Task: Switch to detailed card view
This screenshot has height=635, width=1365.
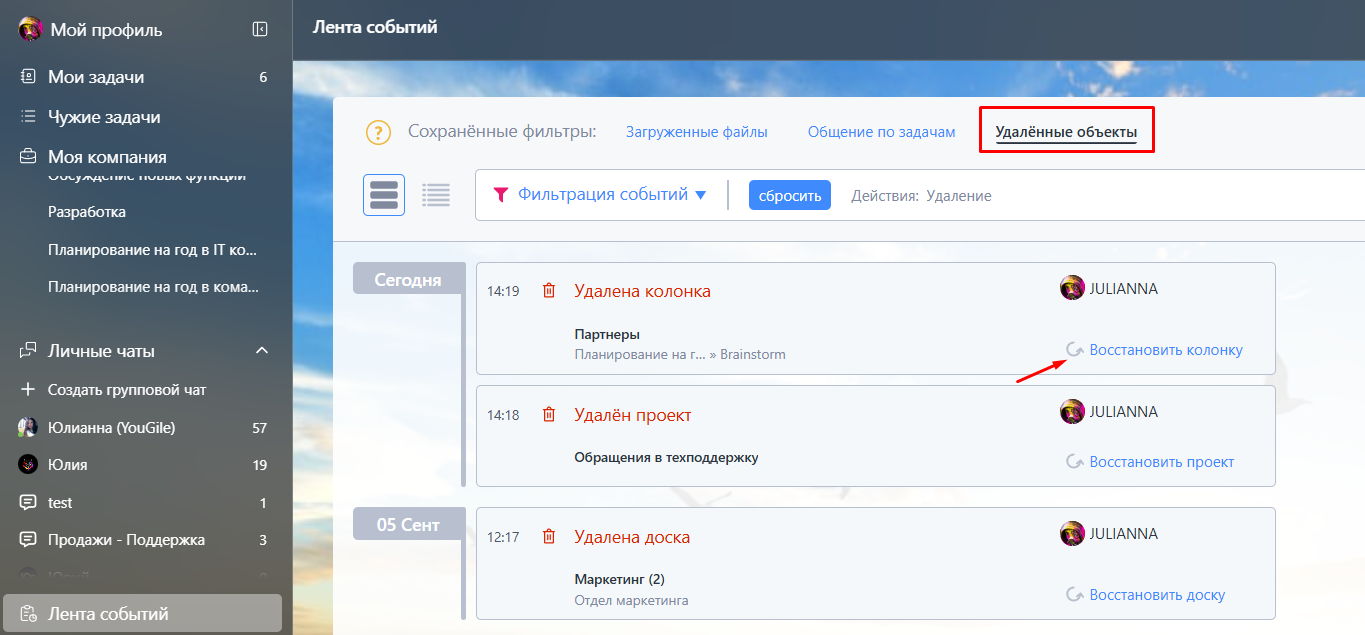Action: coord(384,195)
